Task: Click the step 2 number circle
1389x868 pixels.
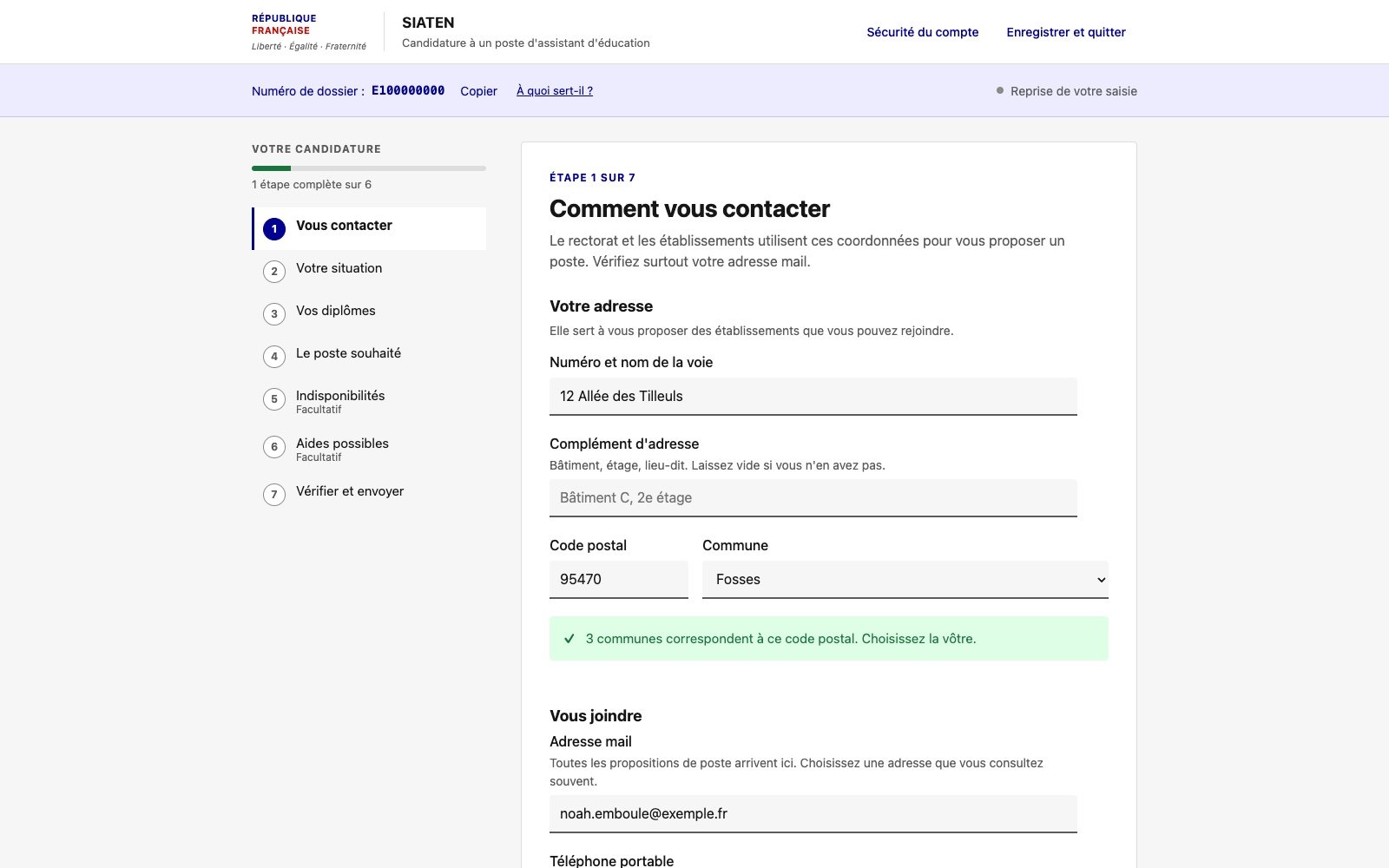Action: pos(274,272)
